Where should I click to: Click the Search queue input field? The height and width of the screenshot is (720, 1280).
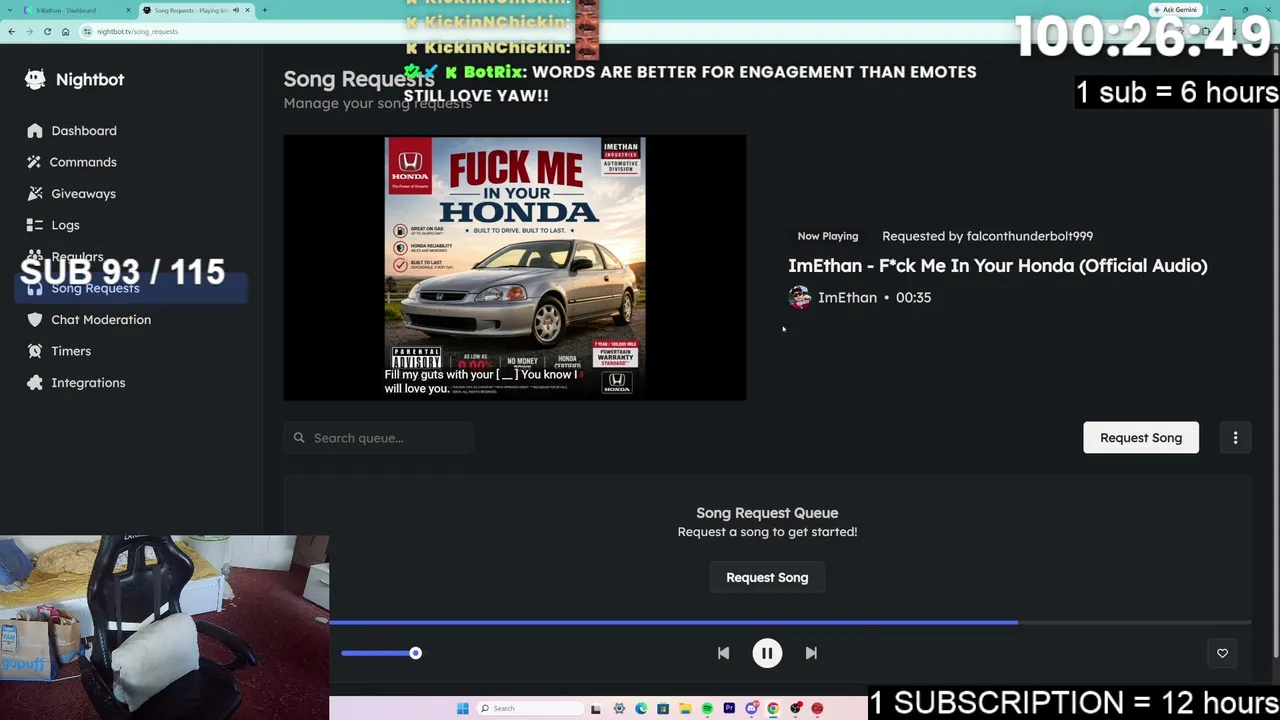pos(379,438)
